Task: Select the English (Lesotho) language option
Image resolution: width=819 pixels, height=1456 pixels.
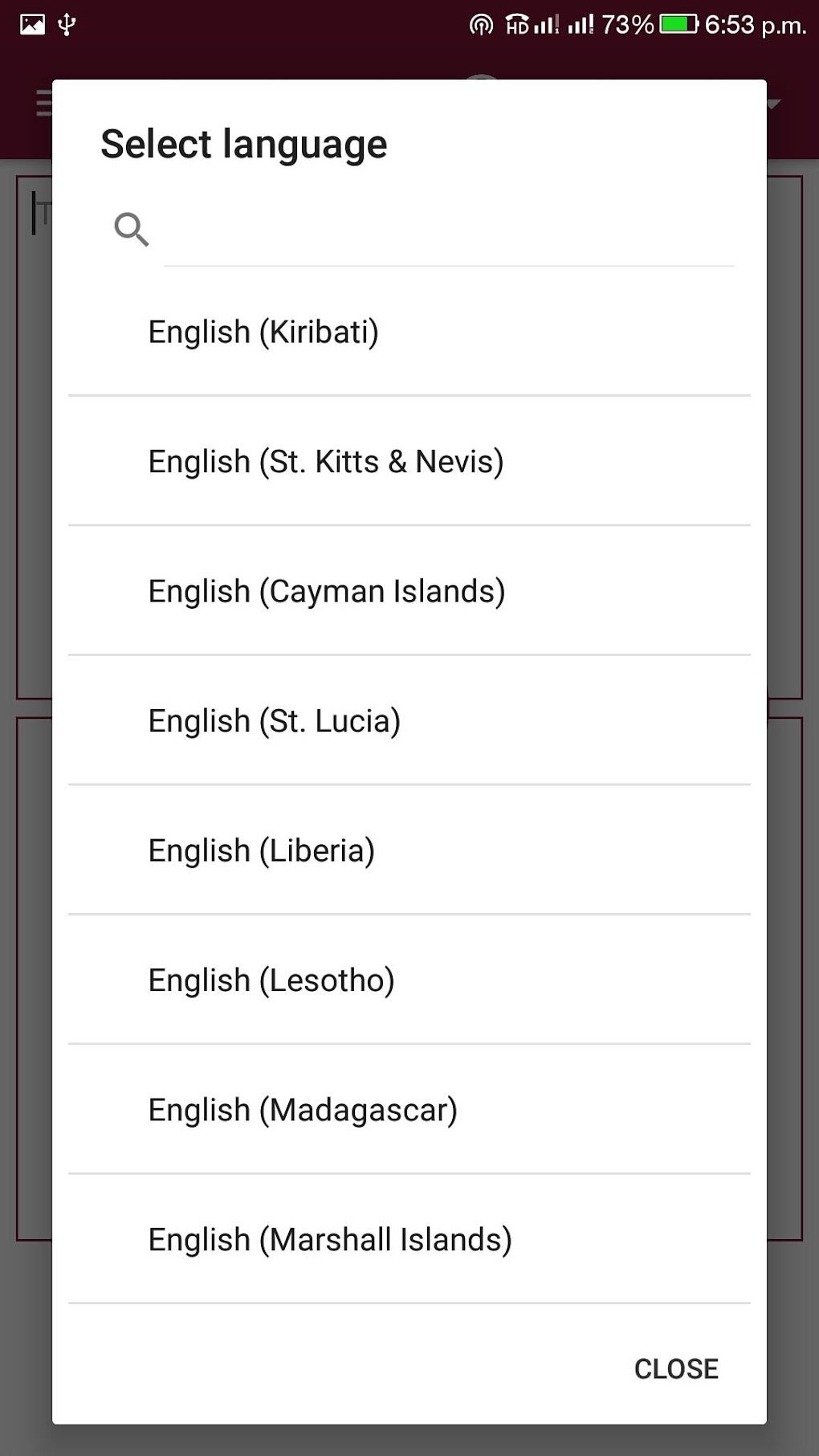Action: 271,980
